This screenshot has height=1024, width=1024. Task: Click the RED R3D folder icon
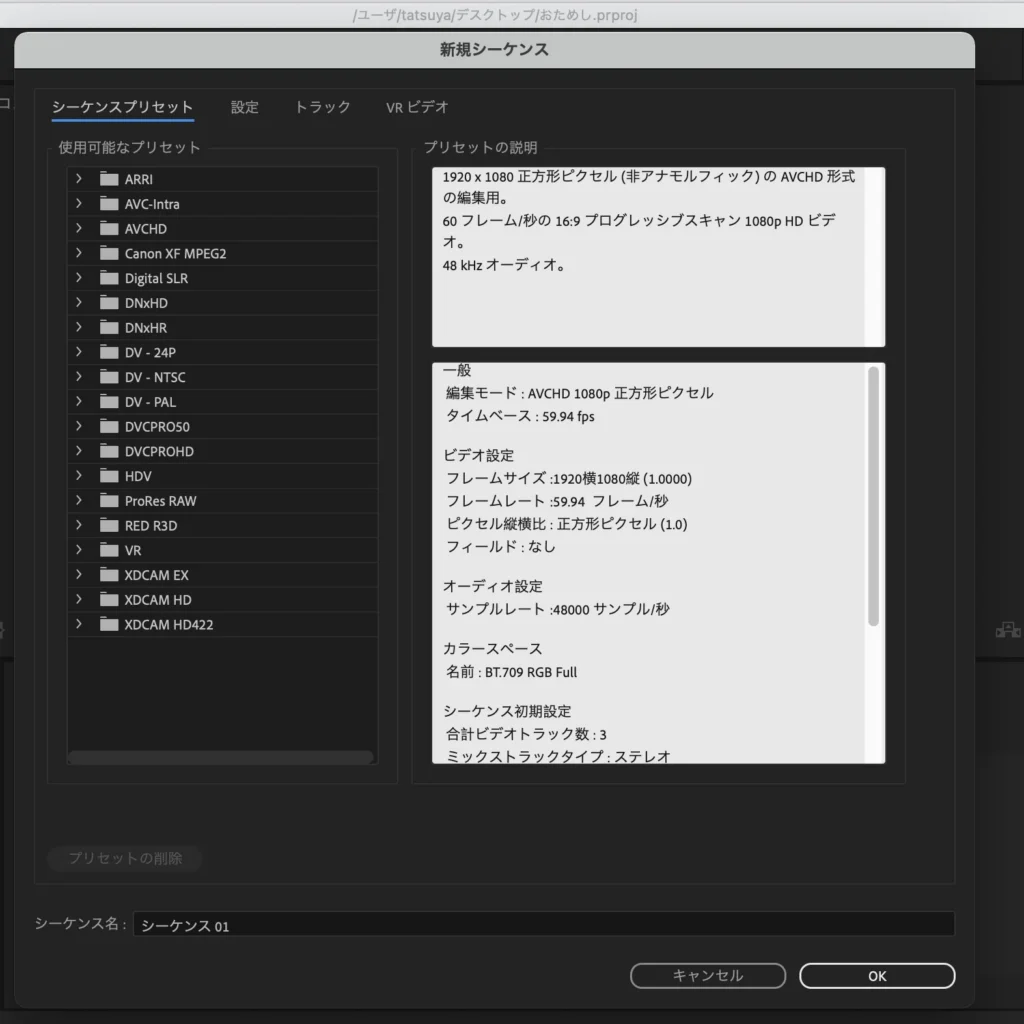point(109,526)
